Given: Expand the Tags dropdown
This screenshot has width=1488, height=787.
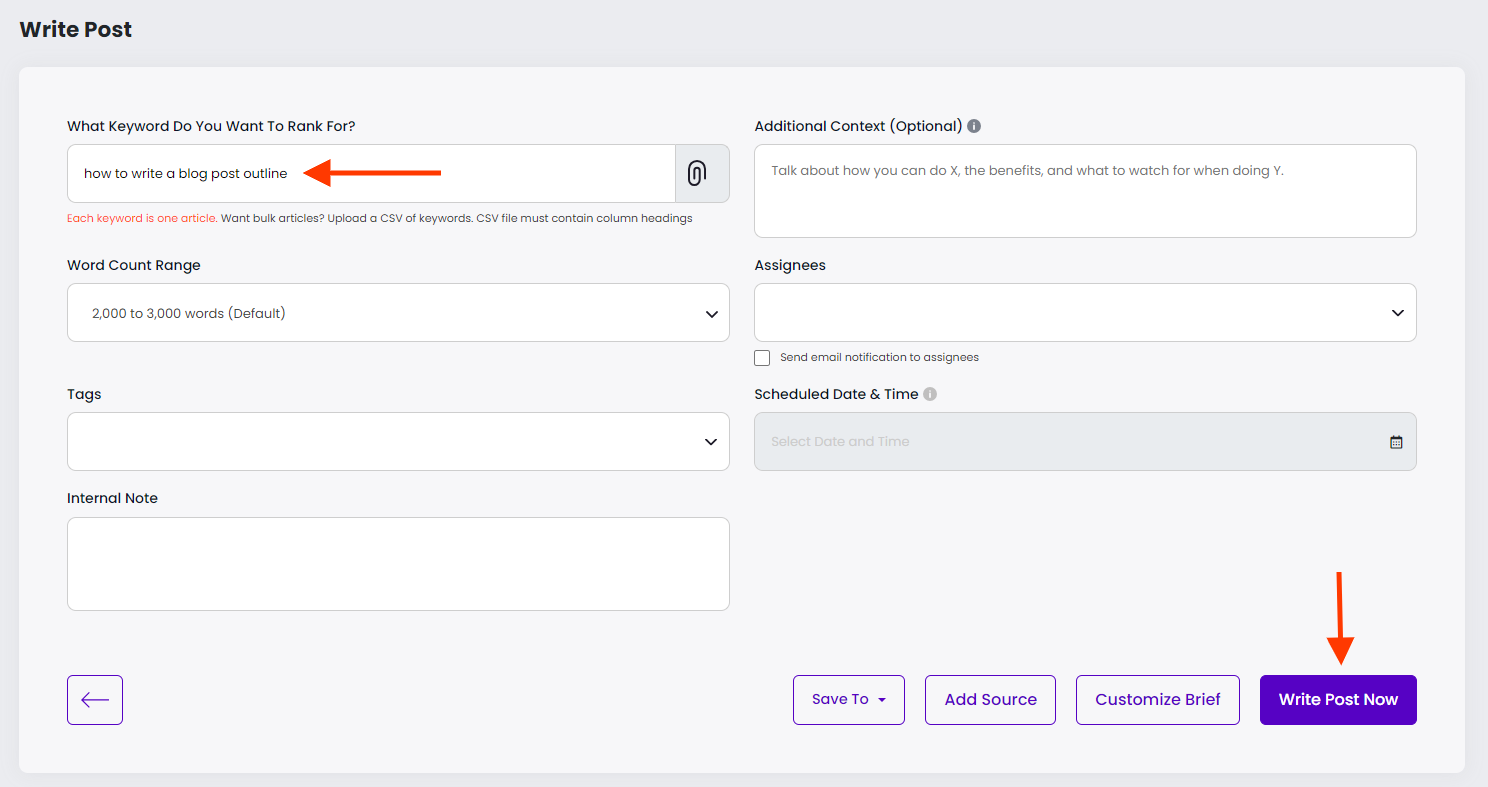Looking at the screenshot, I should [x=398, y=441].
